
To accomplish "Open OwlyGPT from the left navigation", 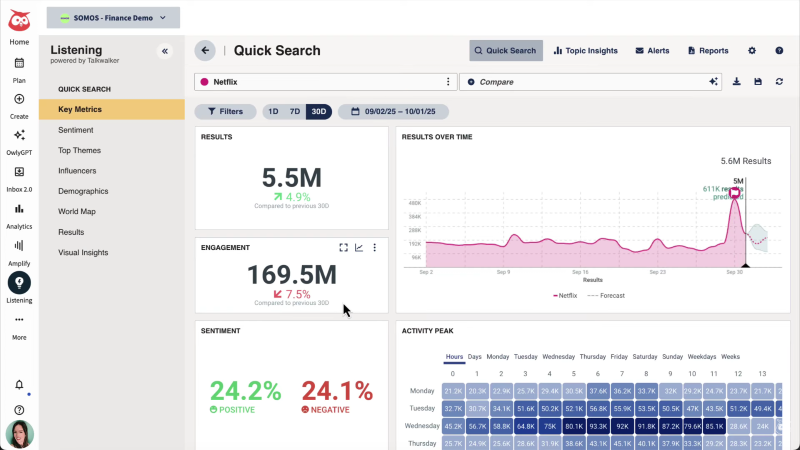I will pyautogui.click(x=19, y=141).
